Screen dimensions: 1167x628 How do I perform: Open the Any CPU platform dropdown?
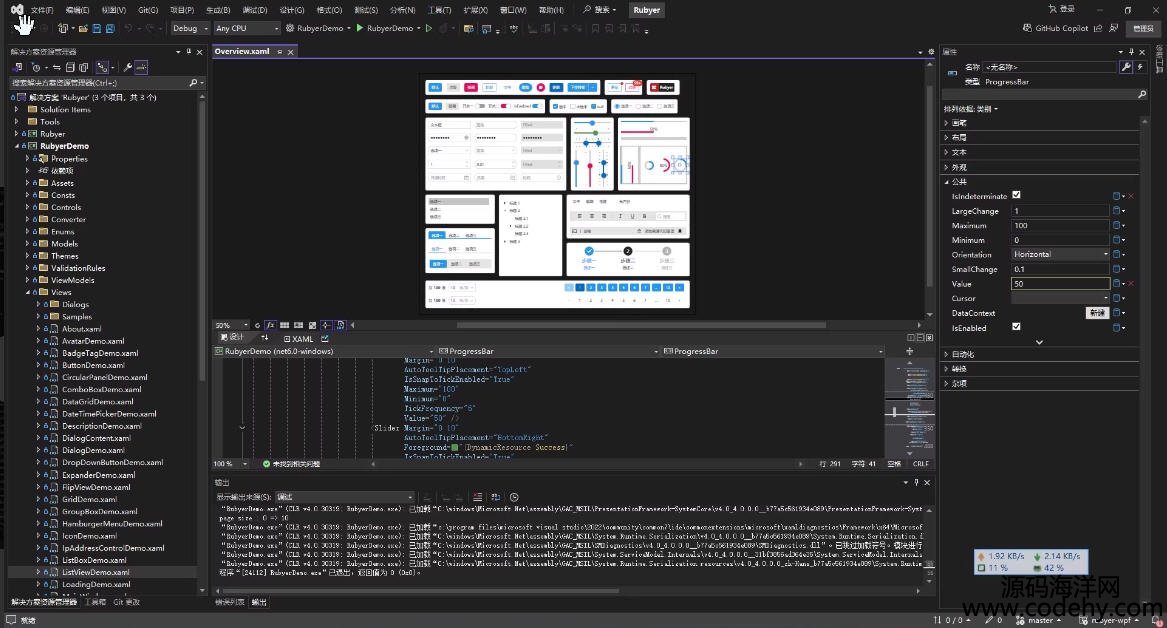246,28
